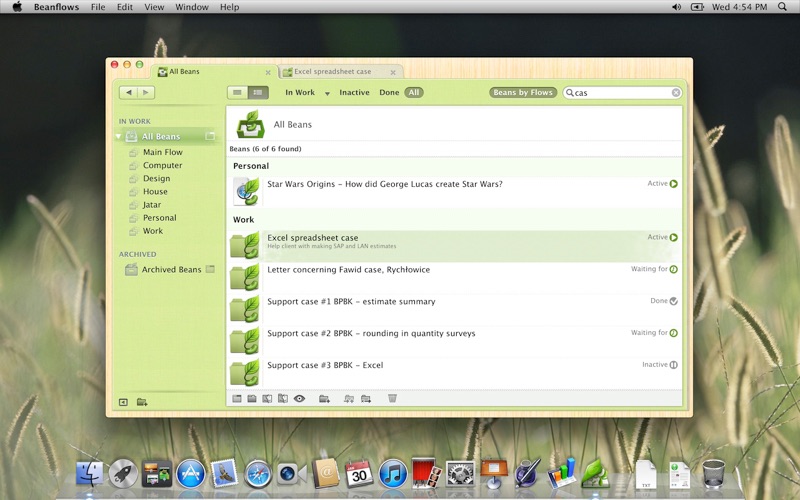This screenshot has height=500, width=800.
Task: Click the magnifier icon in the search field
Action: pyautogui.click(x=569, y=92)
